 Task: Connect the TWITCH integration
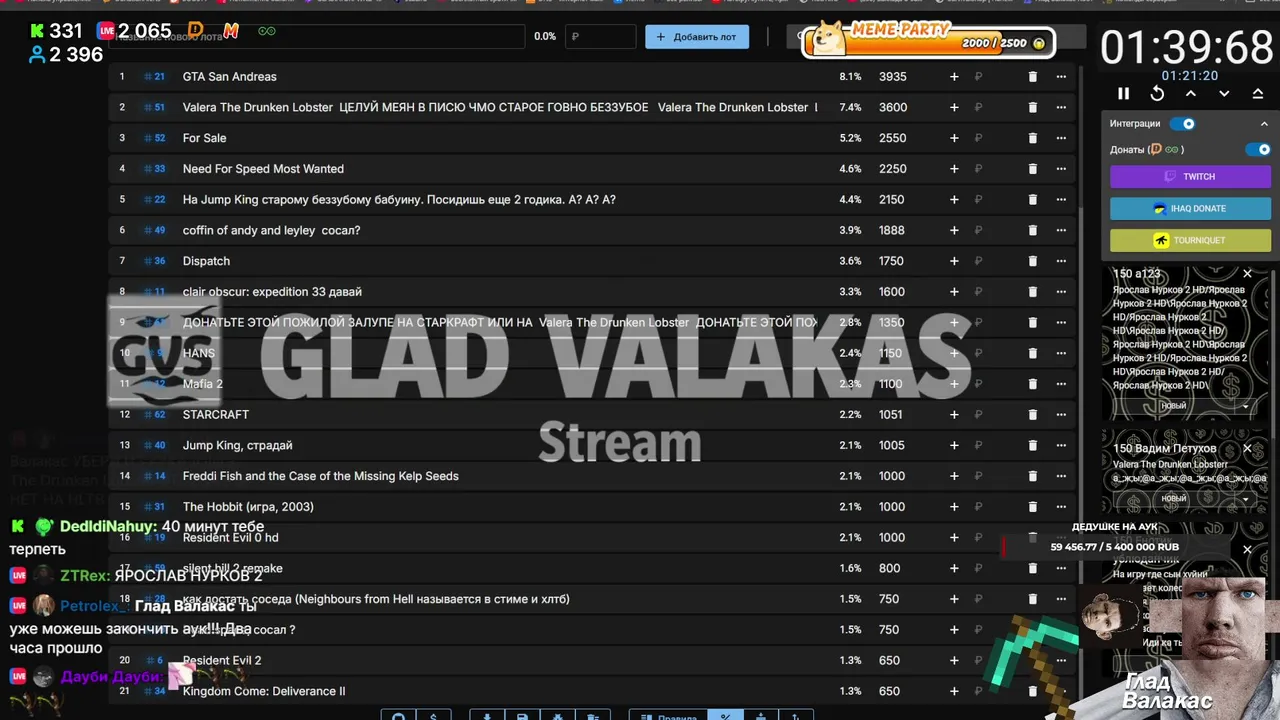(1190, 176)
